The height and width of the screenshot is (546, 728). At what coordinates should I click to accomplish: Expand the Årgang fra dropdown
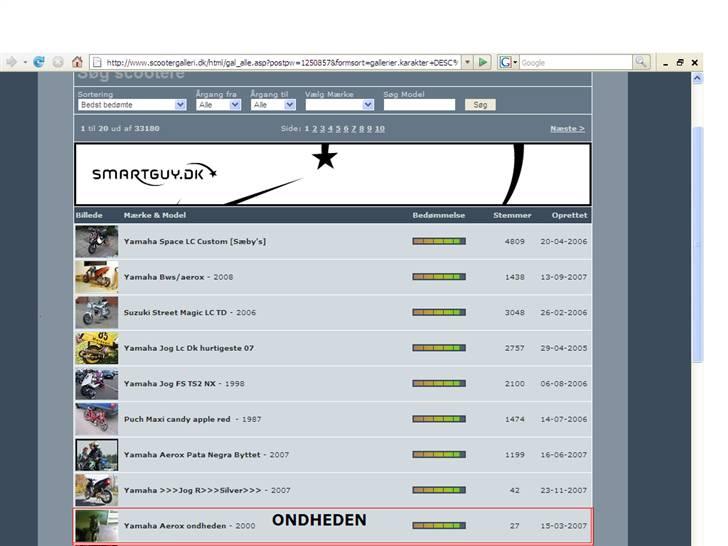(x=219, y=104)
